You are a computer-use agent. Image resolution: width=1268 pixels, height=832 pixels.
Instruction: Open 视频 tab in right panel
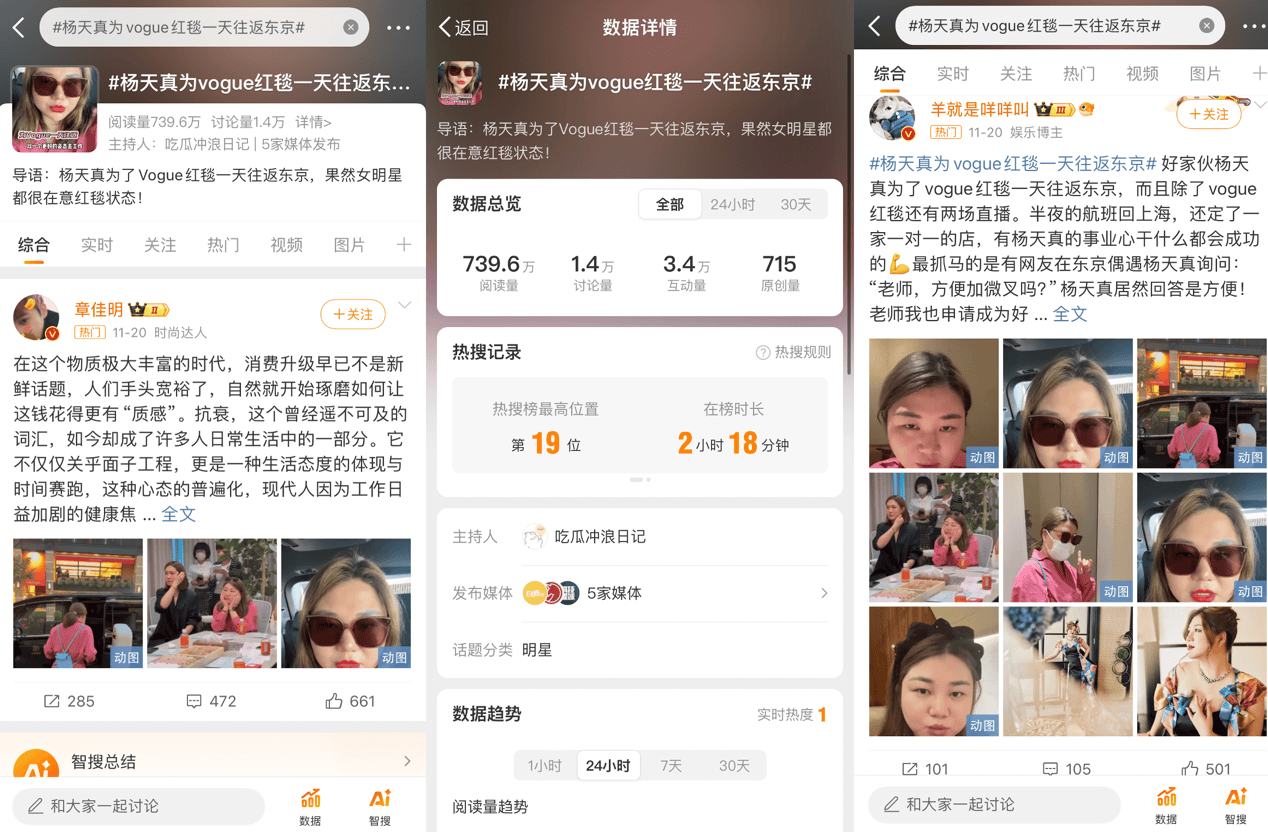coord(1142,73)
